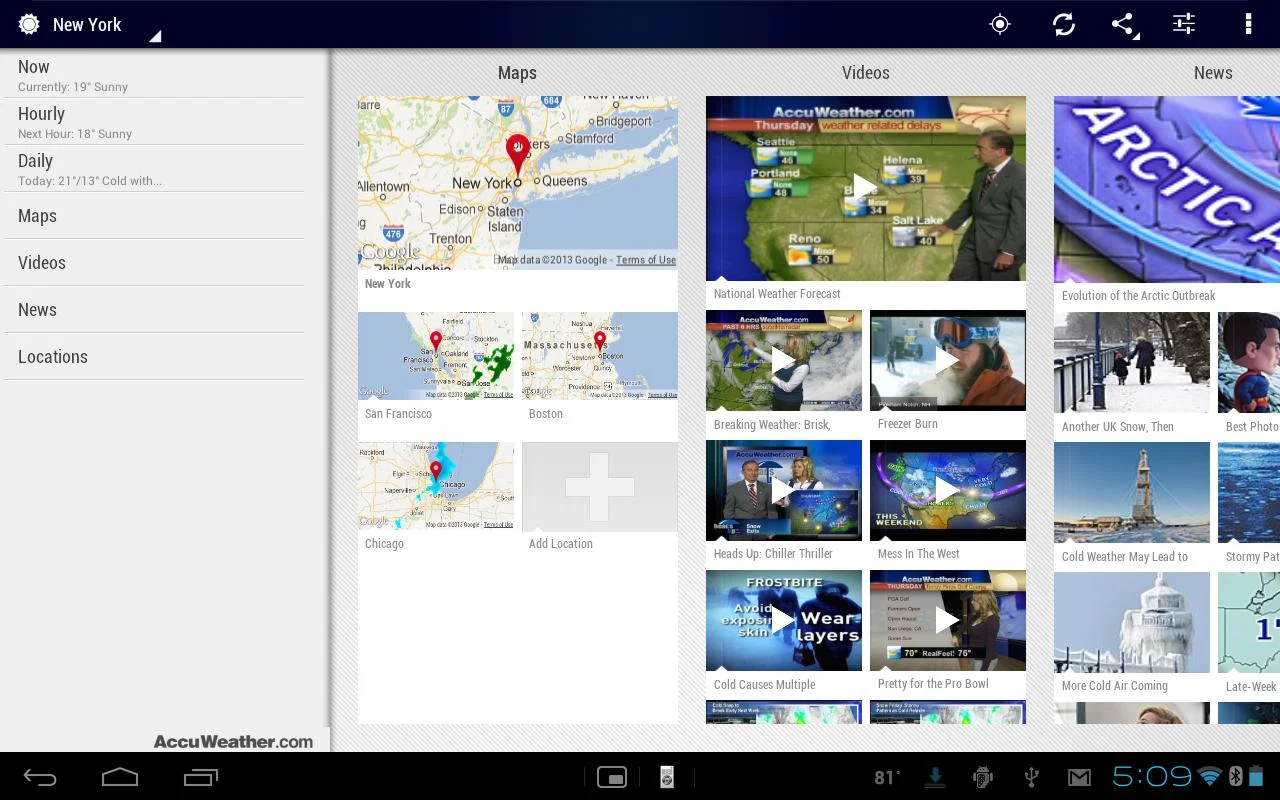Open the Boston map thumbnail
The height and width of the screenshot is (800, 1280).
600,356
